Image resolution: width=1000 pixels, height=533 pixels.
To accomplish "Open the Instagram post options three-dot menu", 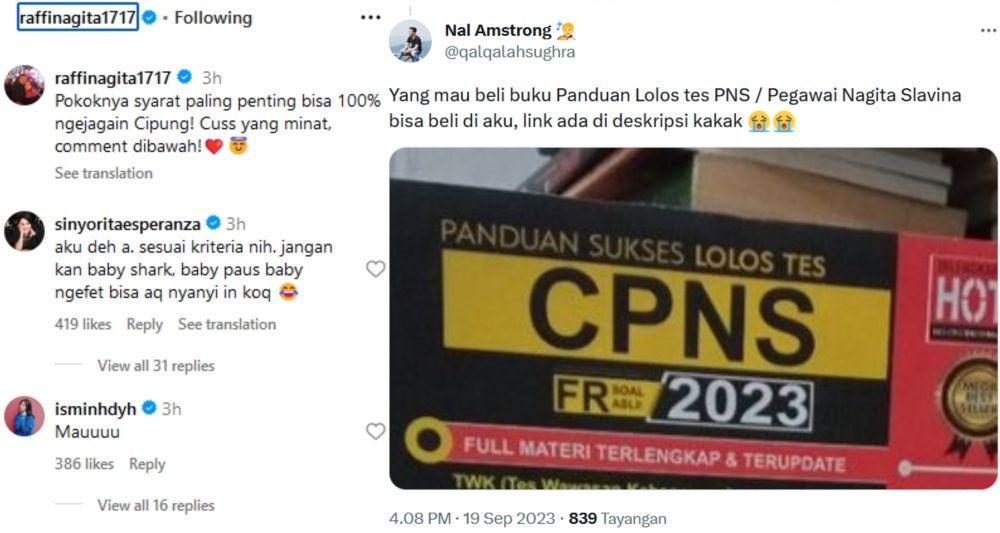I will pos(371,17).
